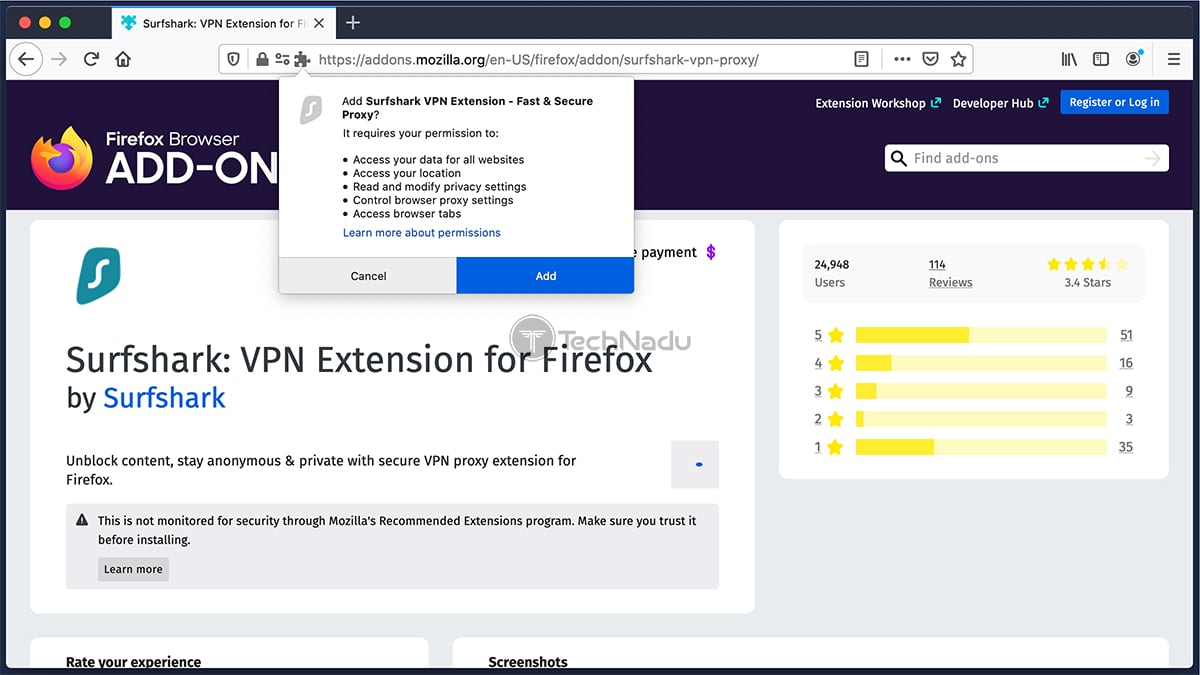
Task: Click the forward navigation arrow
Action: coord(59,59)
